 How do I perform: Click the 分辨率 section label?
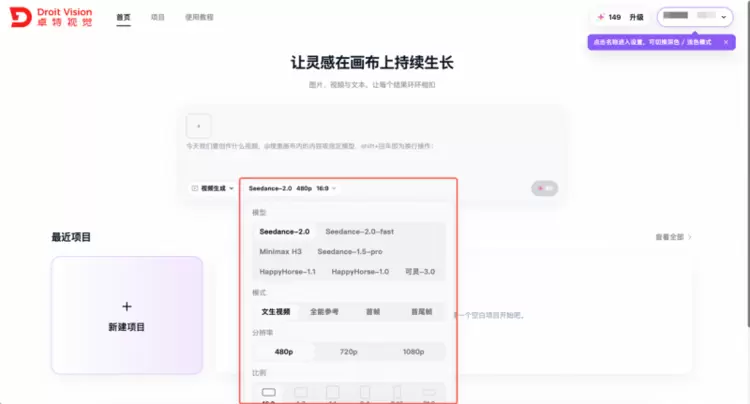pyautogui.click(x=263, y=332)
